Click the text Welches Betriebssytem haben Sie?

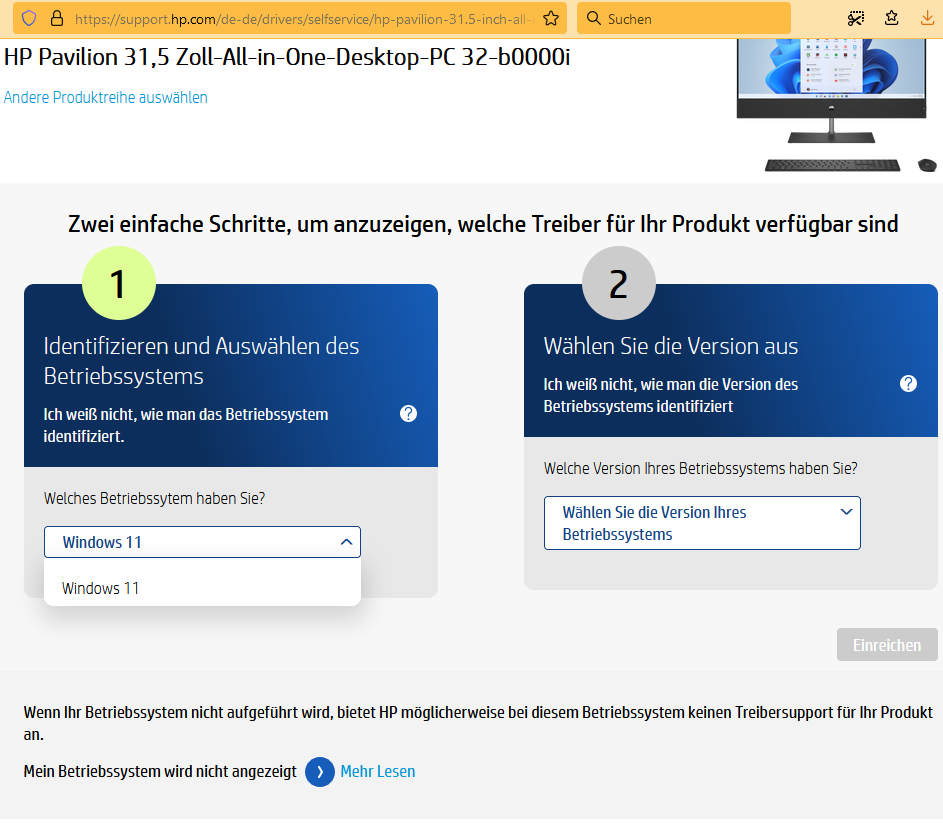(x=155, y=499)
